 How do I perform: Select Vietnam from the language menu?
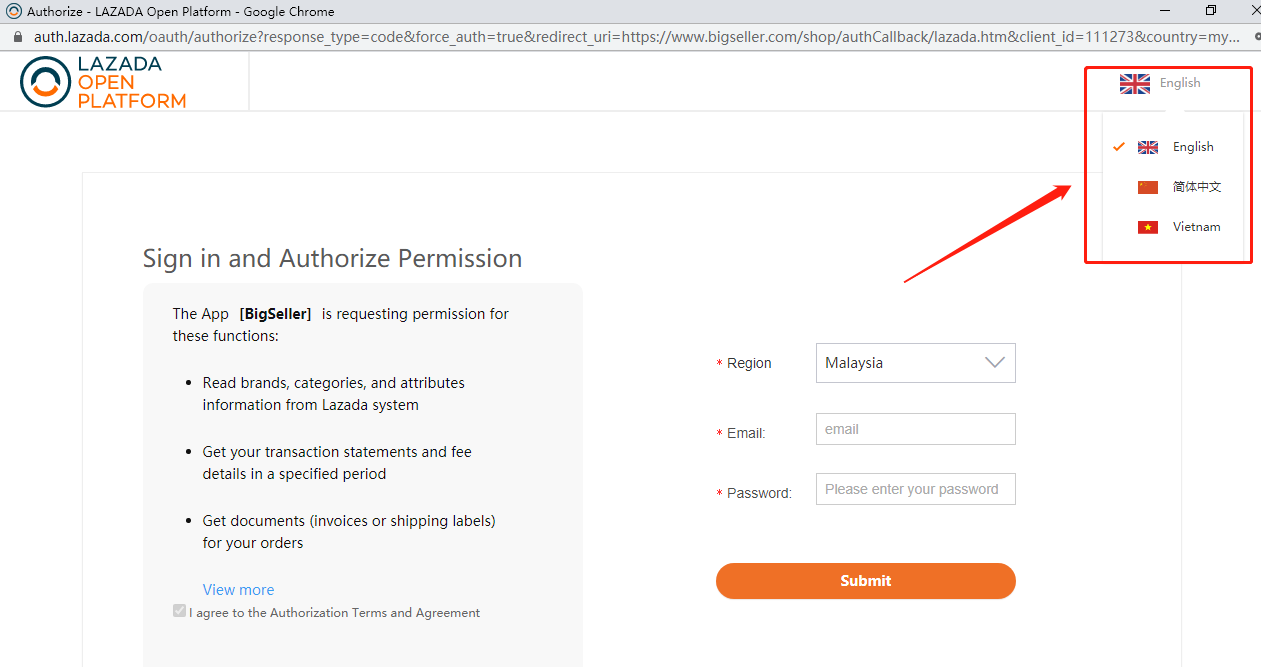click(x=1196, y=227)
